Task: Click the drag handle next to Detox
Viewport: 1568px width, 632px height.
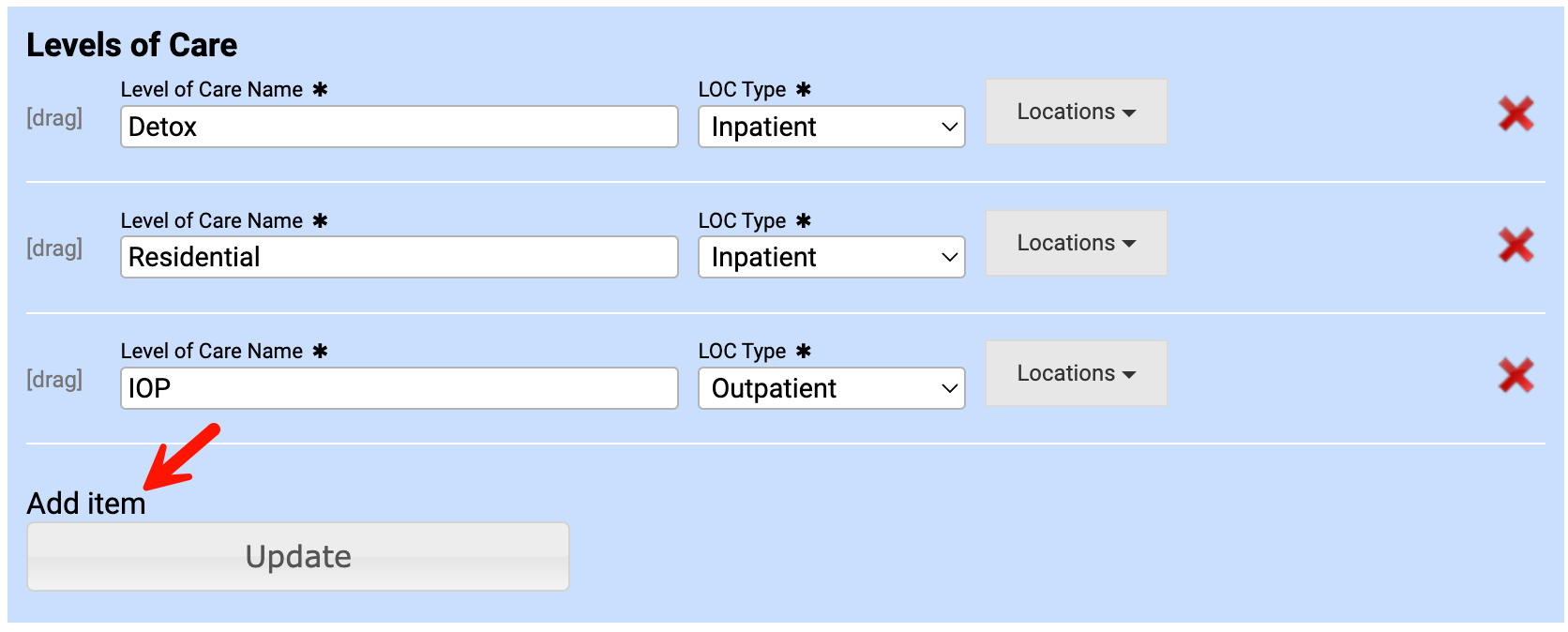Action: 53,118
